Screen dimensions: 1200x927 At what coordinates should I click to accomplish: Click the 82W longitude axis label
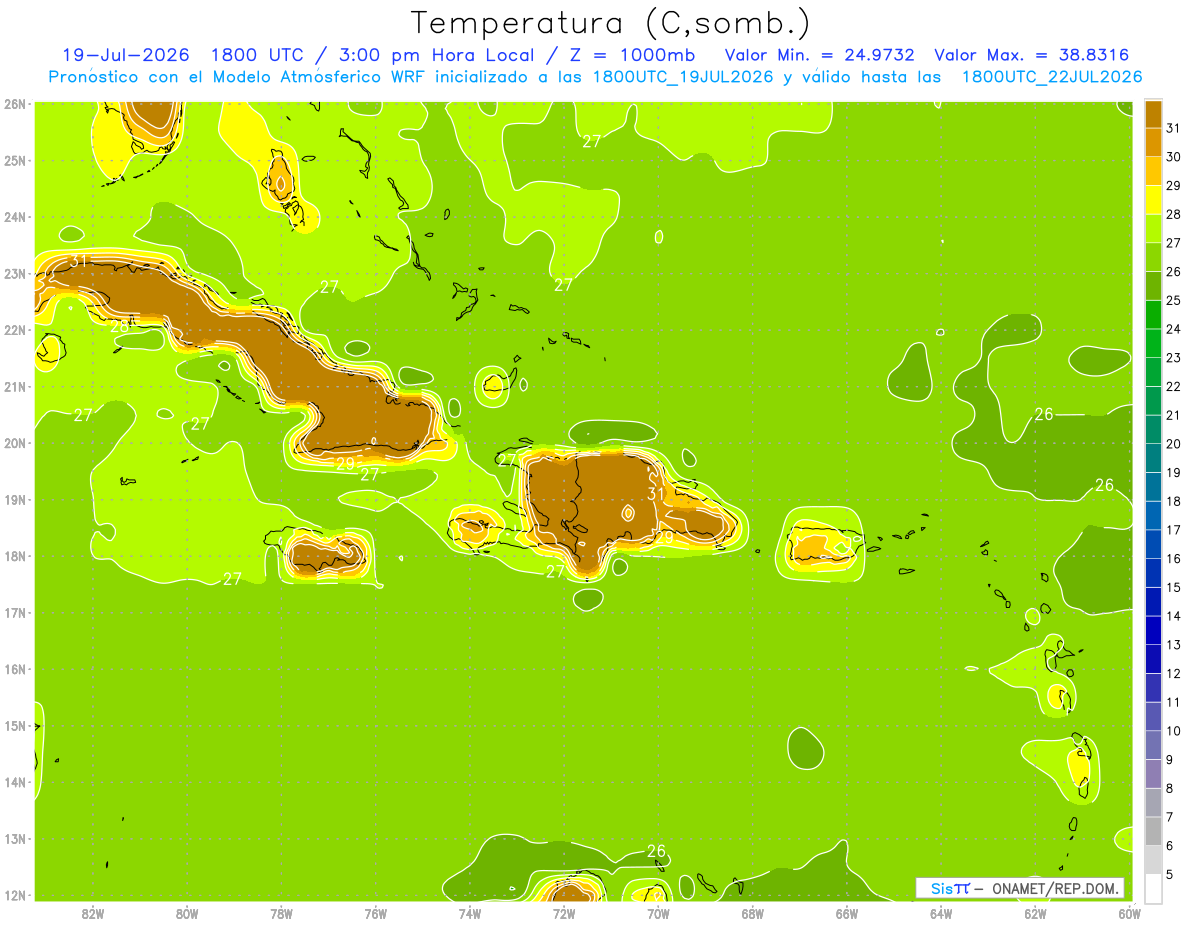click(x=93, y=913)
